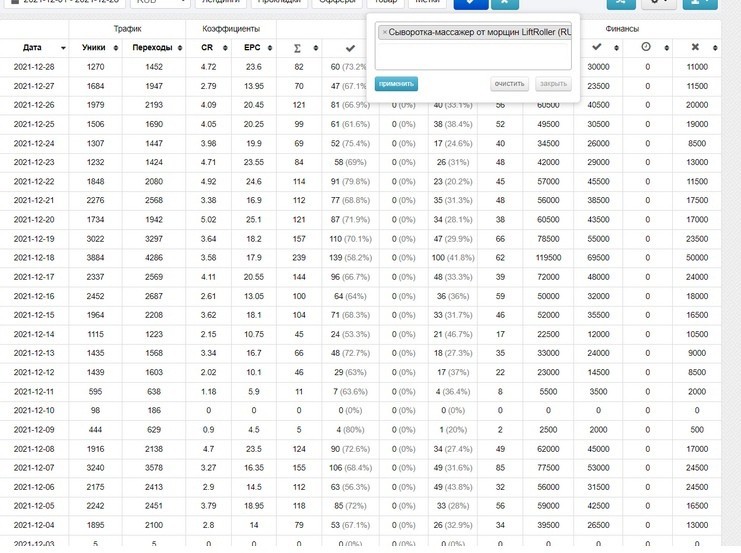
Task: Select the date cell 2021-12-10
Action: pos(34,410)
